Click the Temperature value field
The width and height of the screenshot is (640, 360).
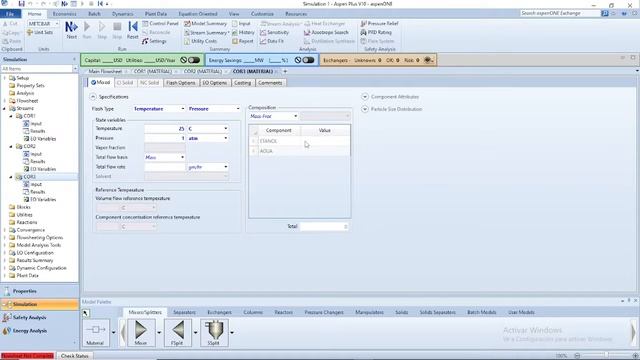(165, 129)
